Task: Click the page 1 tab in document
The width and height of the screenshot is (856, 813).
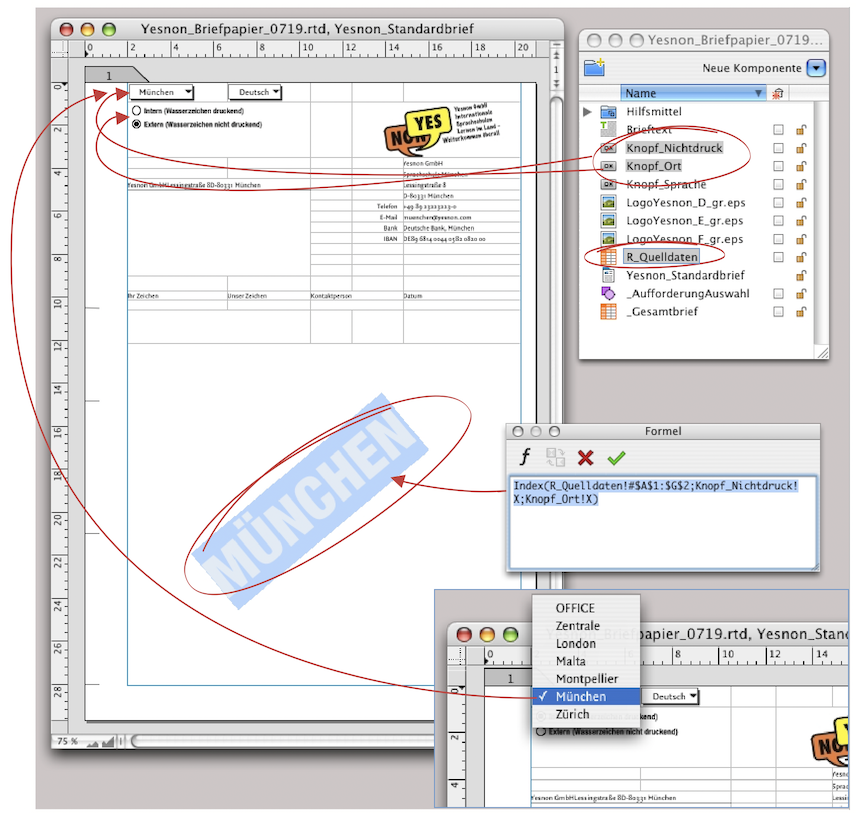Action: click(110, 76)
